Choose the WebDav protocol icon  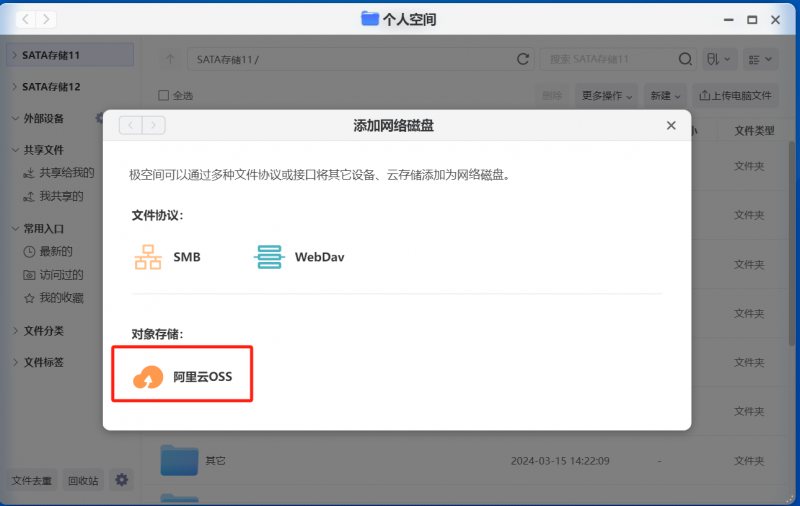(268, 257)
